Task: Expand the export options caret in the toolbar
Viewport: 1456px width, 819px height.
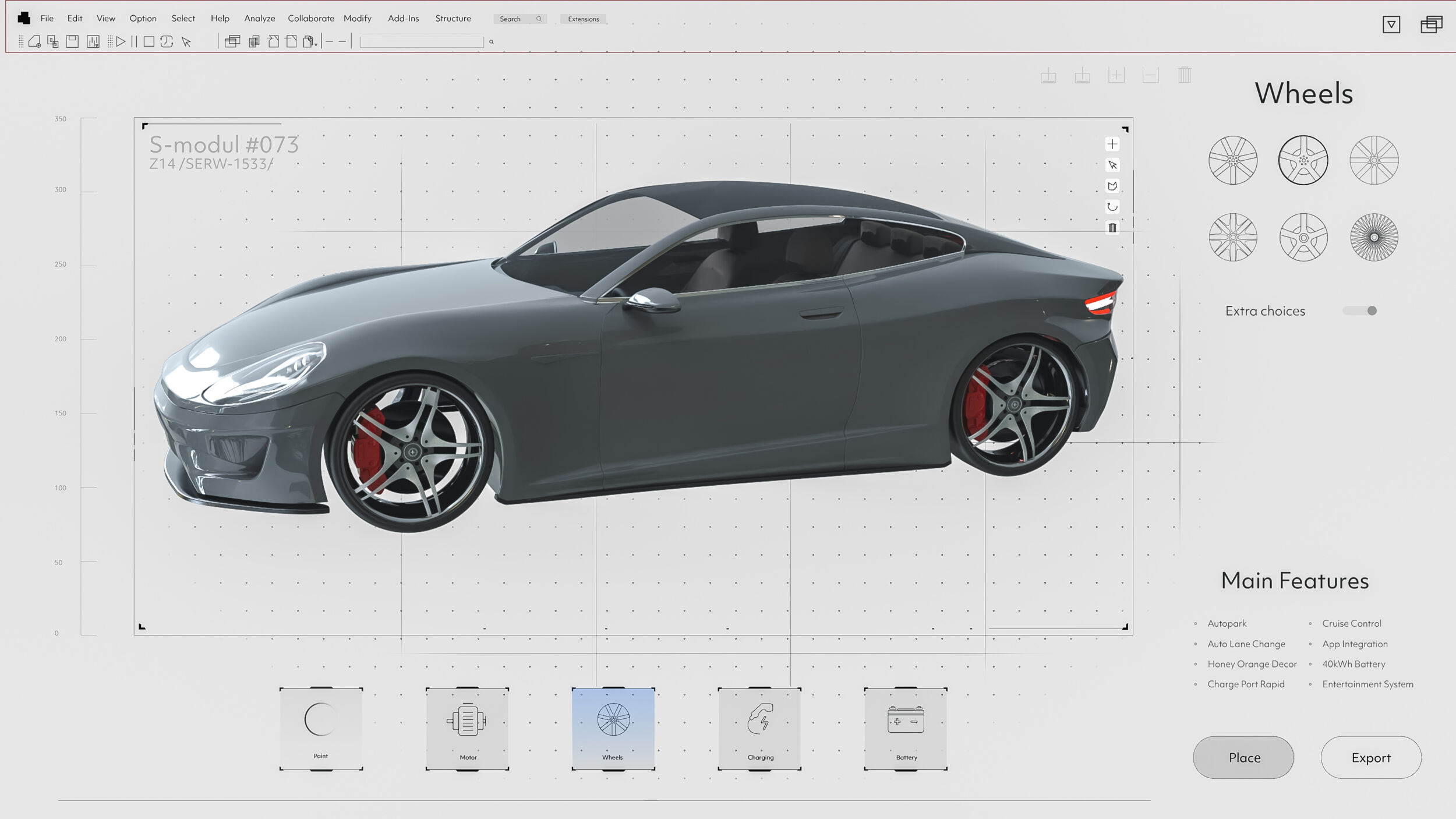Action: click(x=316, y=45)
